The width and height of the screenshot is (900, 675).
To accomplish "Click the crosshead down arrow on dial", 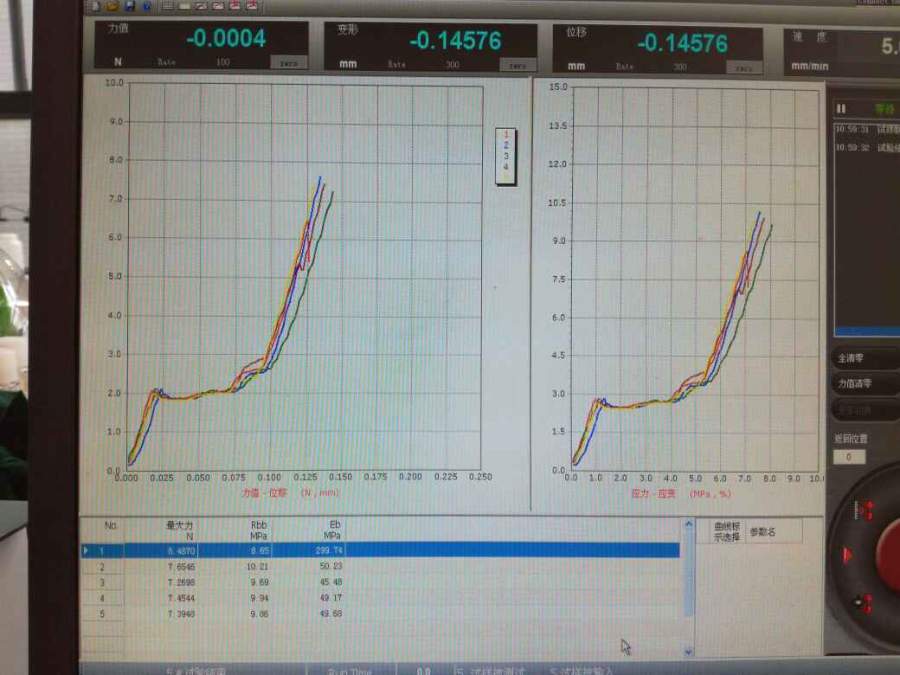I will 864,603.
